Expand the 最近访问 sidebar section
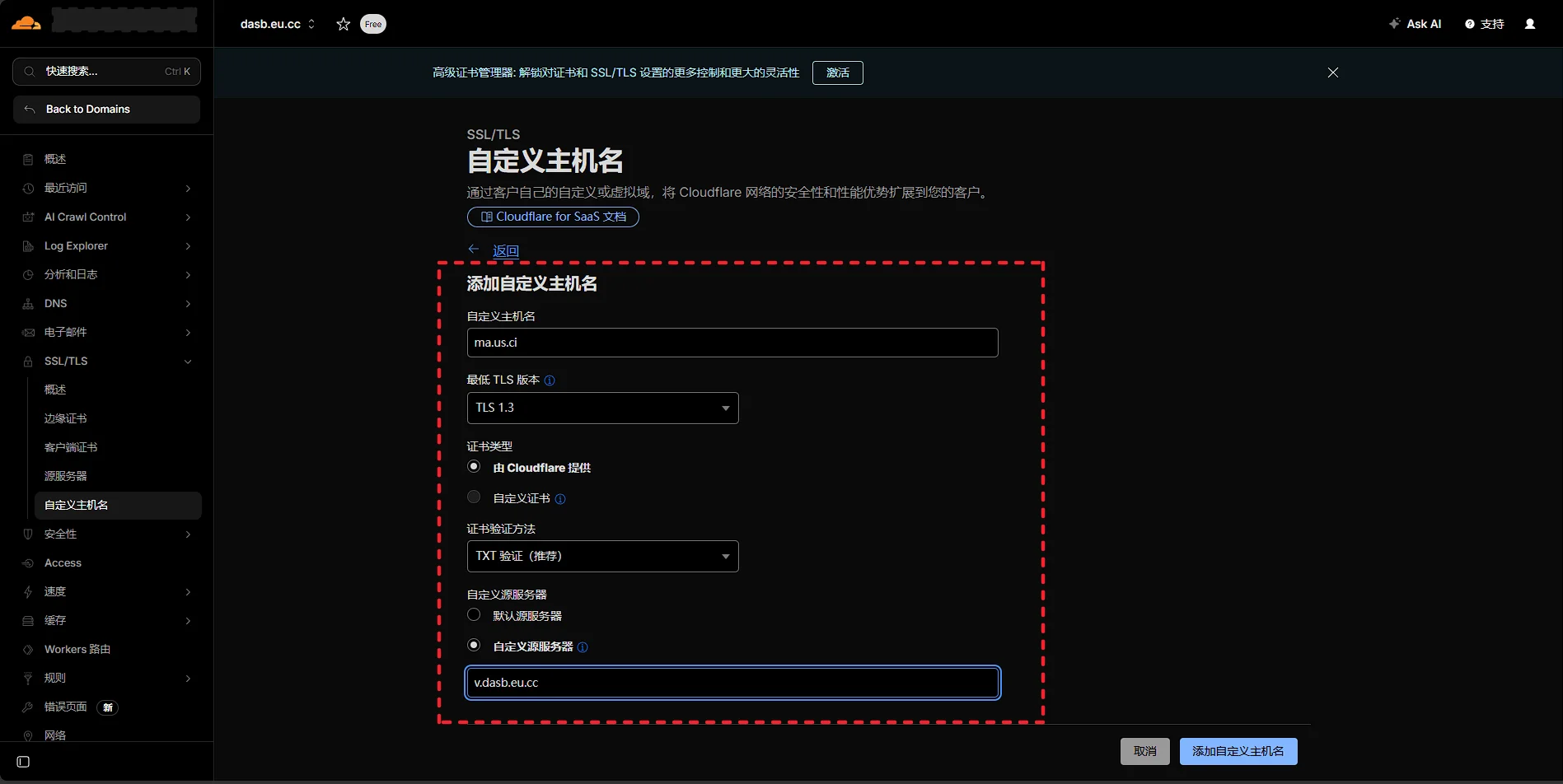 coord(188,189)
